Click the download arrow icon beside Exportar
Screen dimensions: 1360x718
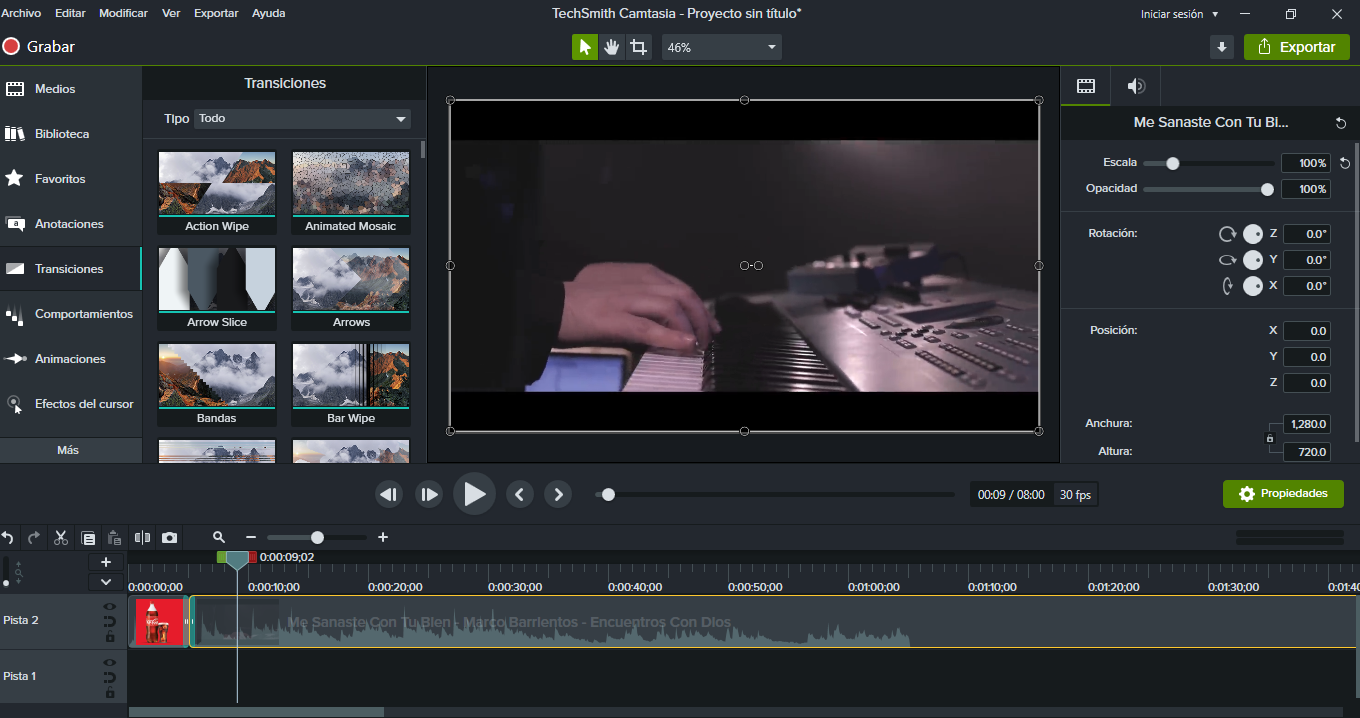[x=1221, y=47]
